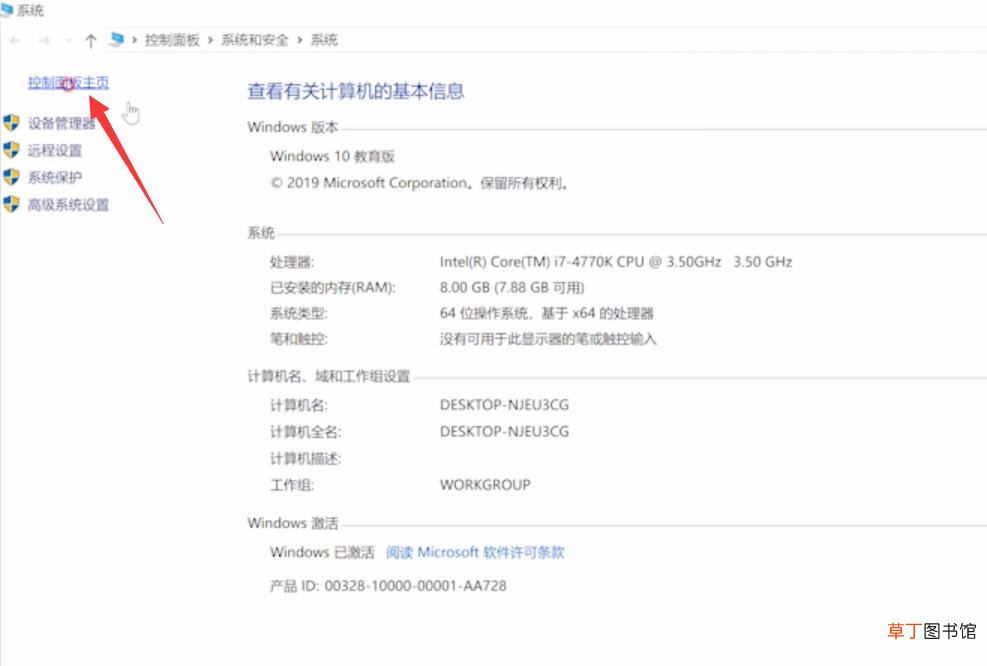Click the Windows 版本 section header

pos(293,127)
